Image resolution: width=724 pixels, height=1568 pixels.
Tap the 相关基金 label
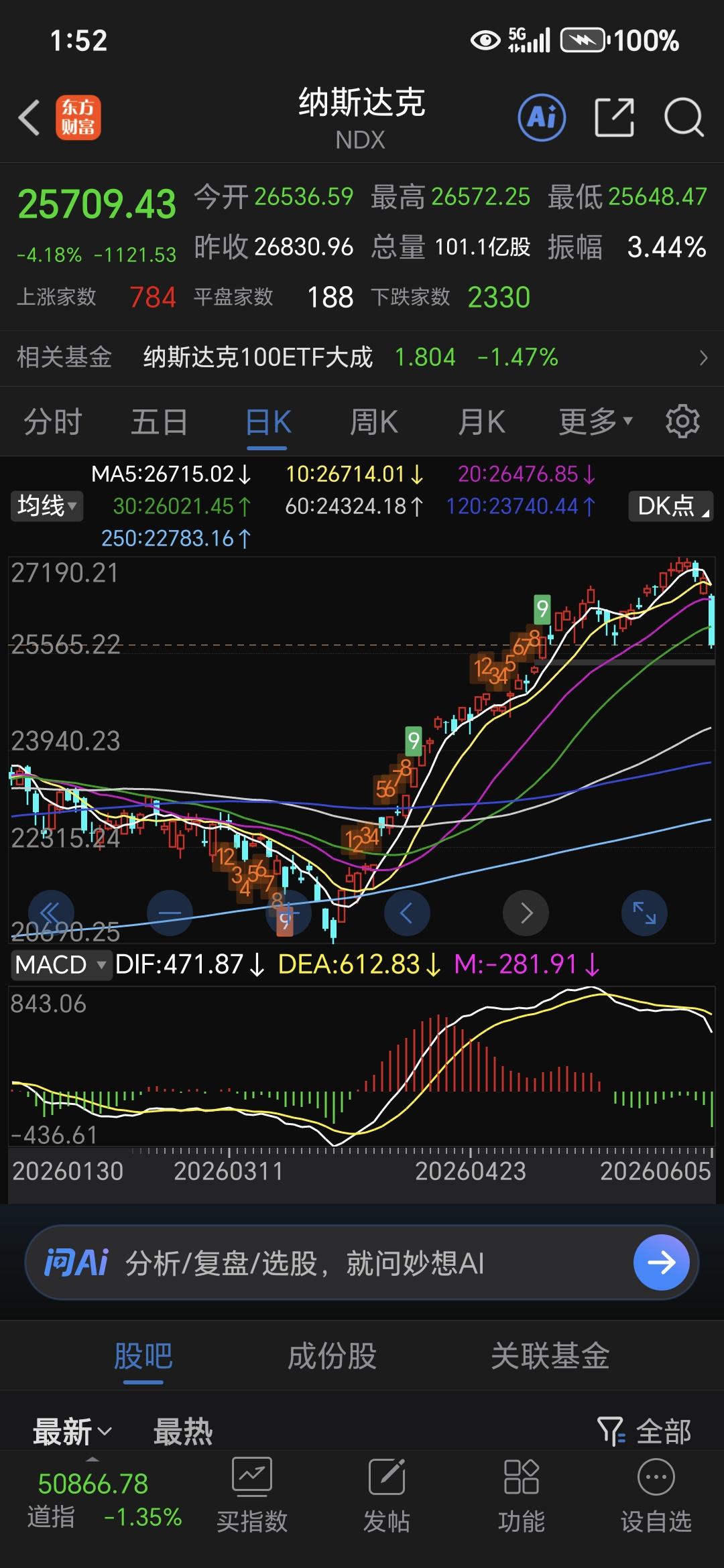click(64, 357)
